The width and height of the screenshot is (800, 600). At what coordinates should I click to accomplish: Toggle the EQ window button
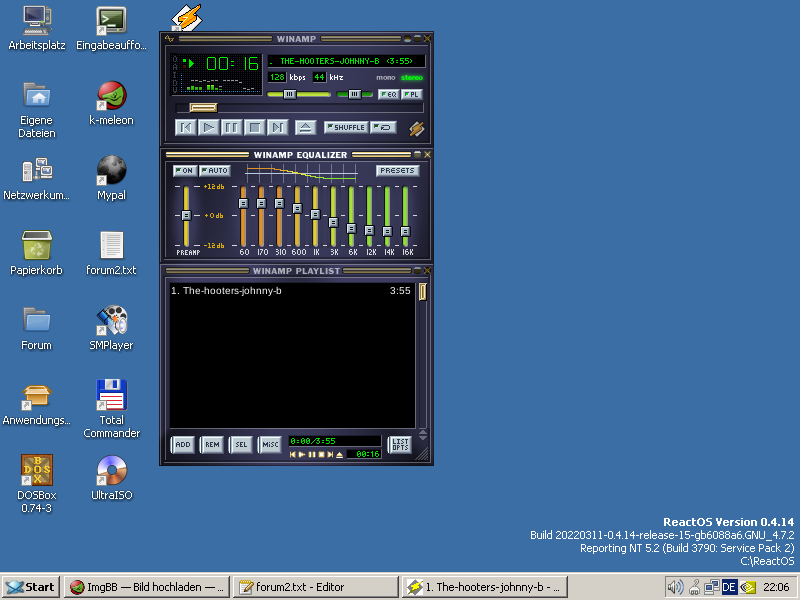click(x=389, y=94)
